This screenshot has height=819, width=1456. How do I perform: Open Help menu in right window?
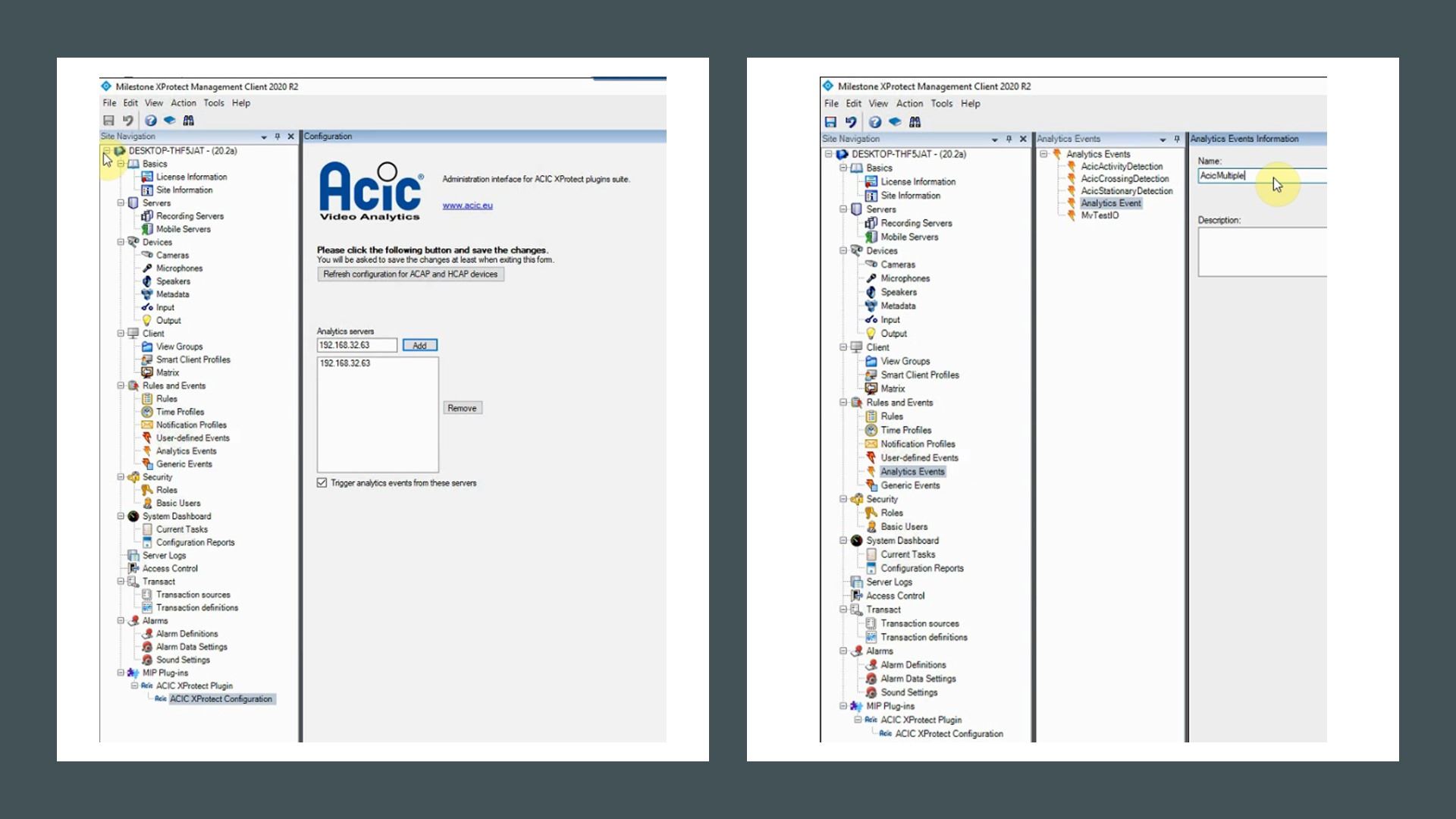971,104
